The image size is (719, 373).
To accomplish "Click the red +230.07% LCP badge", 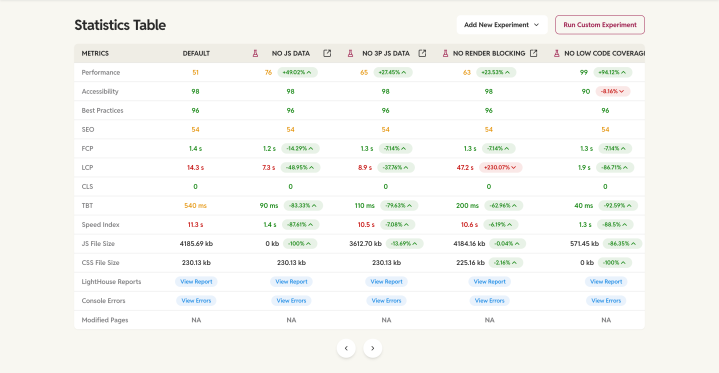I will click(x=500, y=167).
